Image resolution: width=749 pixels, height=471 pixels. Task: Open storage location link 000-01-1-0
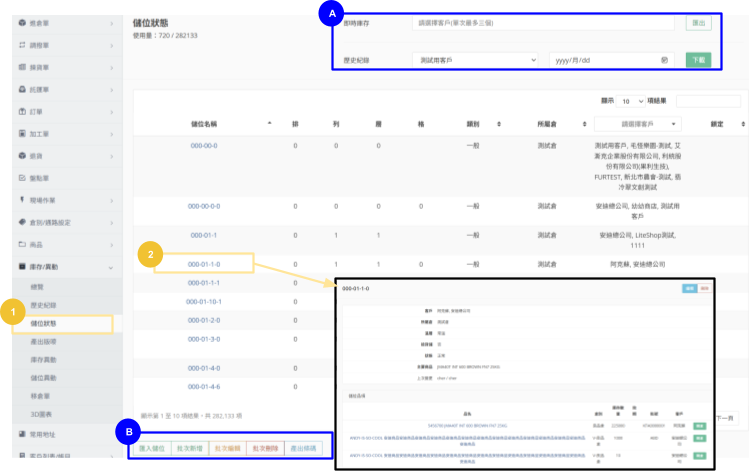(204, 264)
